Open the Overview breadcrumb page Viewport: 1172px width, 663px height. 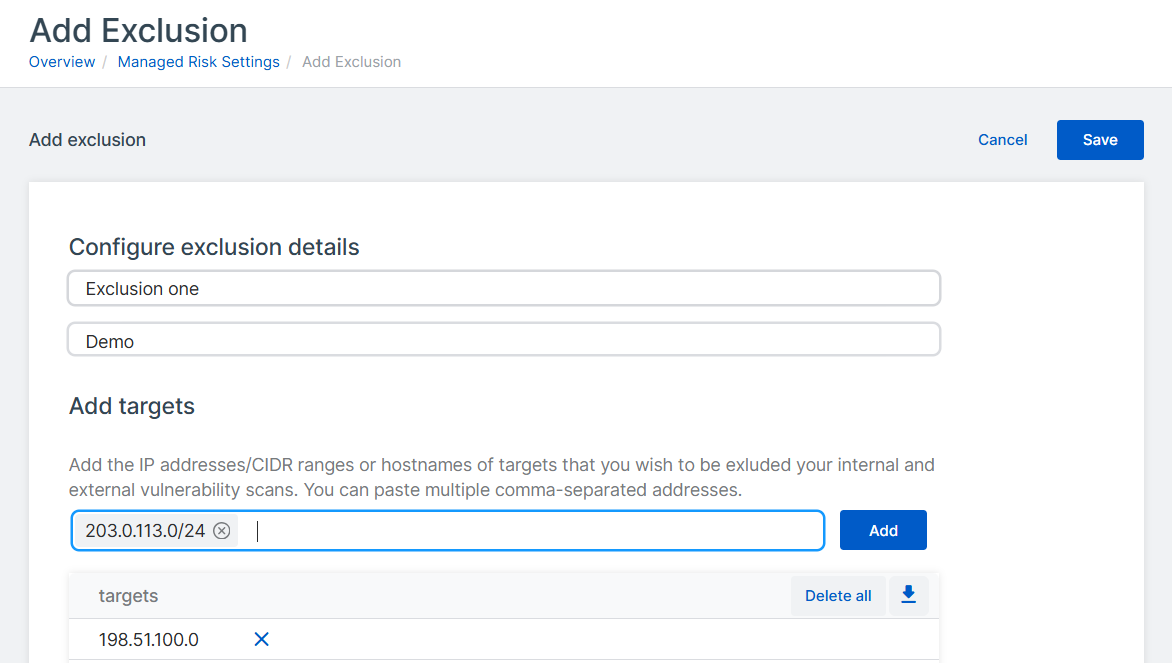(x=62, y=61)
